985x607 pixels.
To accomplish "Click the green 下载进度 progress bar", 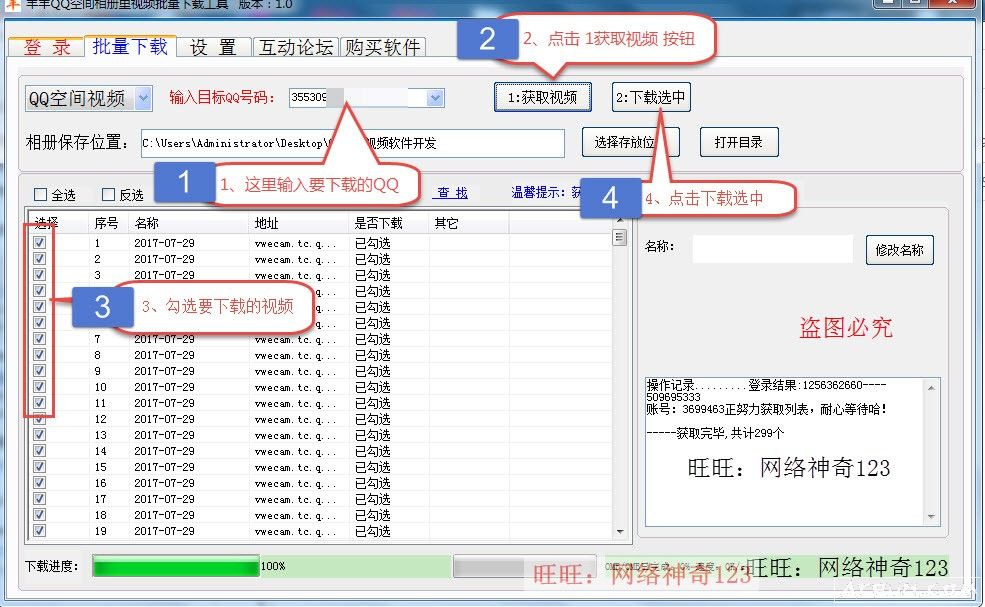I will [176, 566].
